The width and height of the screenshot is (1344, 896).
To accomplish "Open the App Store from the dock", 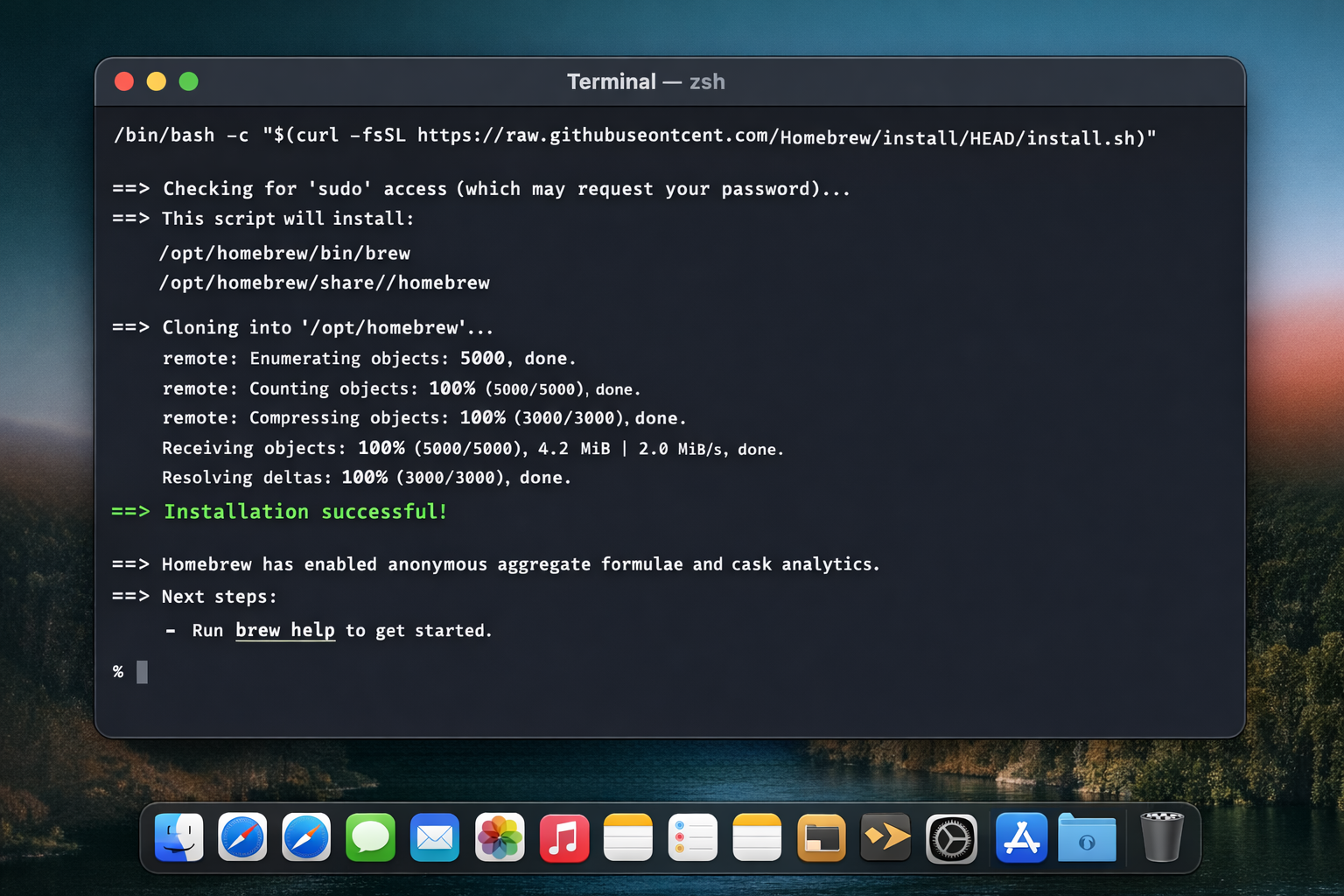I will pyautogui.click(x=1021, y=837).
